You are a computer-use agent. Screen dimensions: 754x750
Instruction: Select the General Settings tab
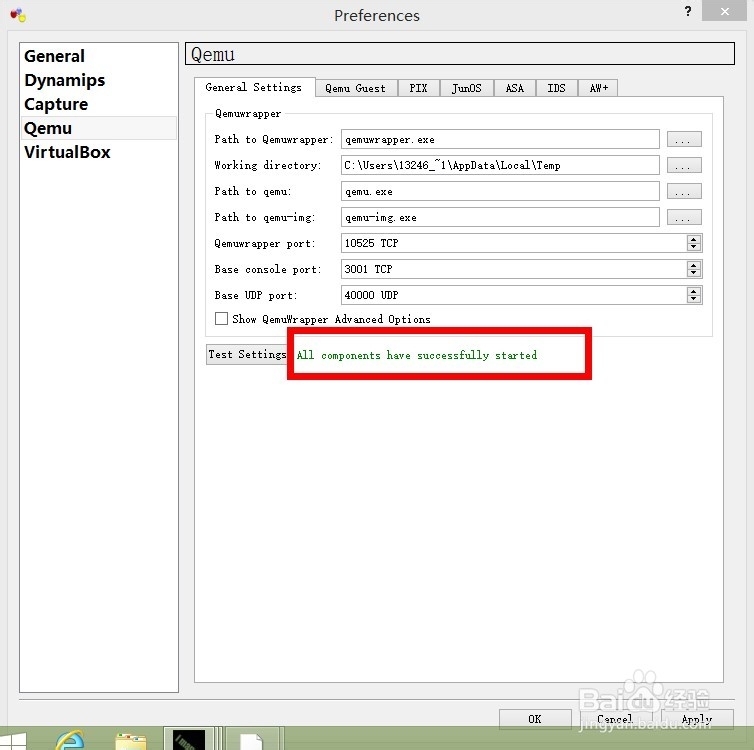(x=254, y=87)
